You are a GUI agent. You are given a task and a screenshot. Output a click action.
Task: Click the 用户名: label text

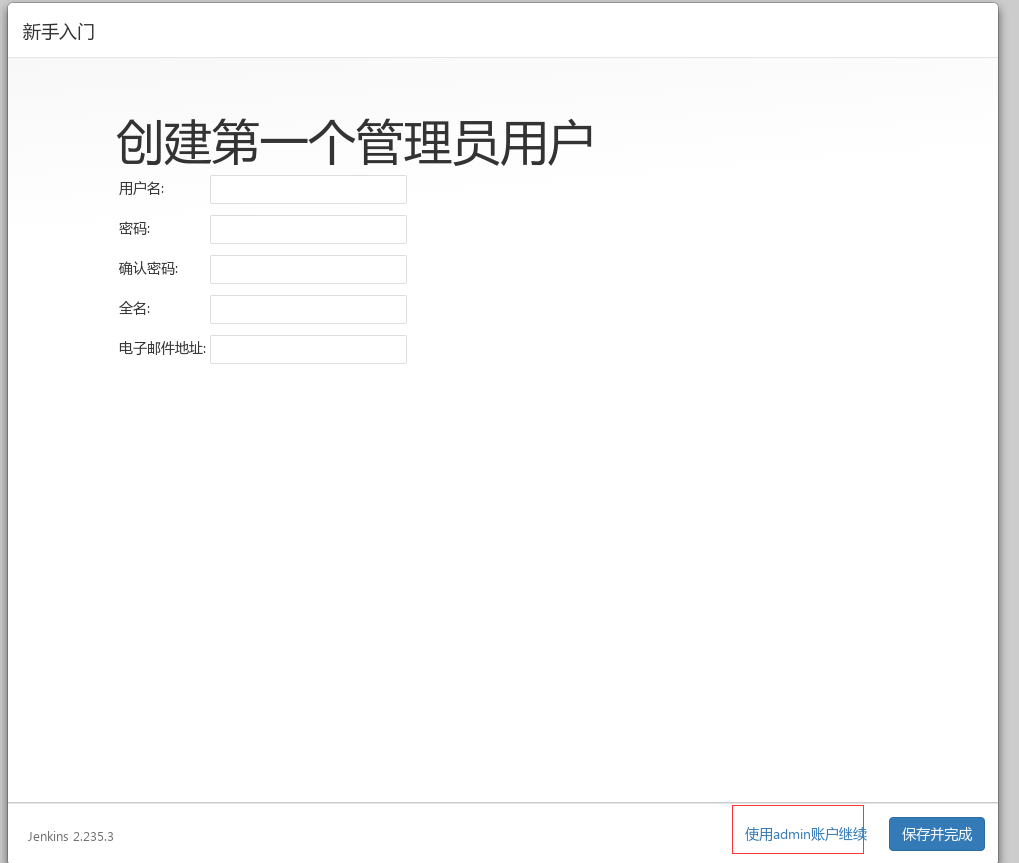tap(141, 189)
